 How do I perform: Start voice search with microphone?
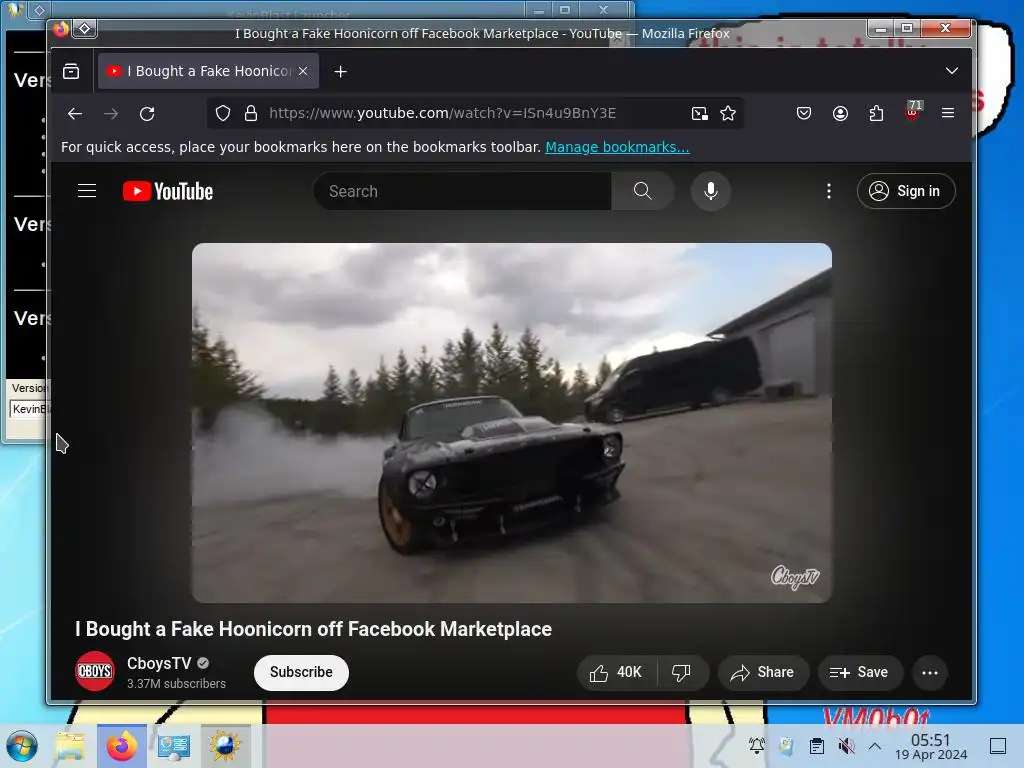(711, 191)
